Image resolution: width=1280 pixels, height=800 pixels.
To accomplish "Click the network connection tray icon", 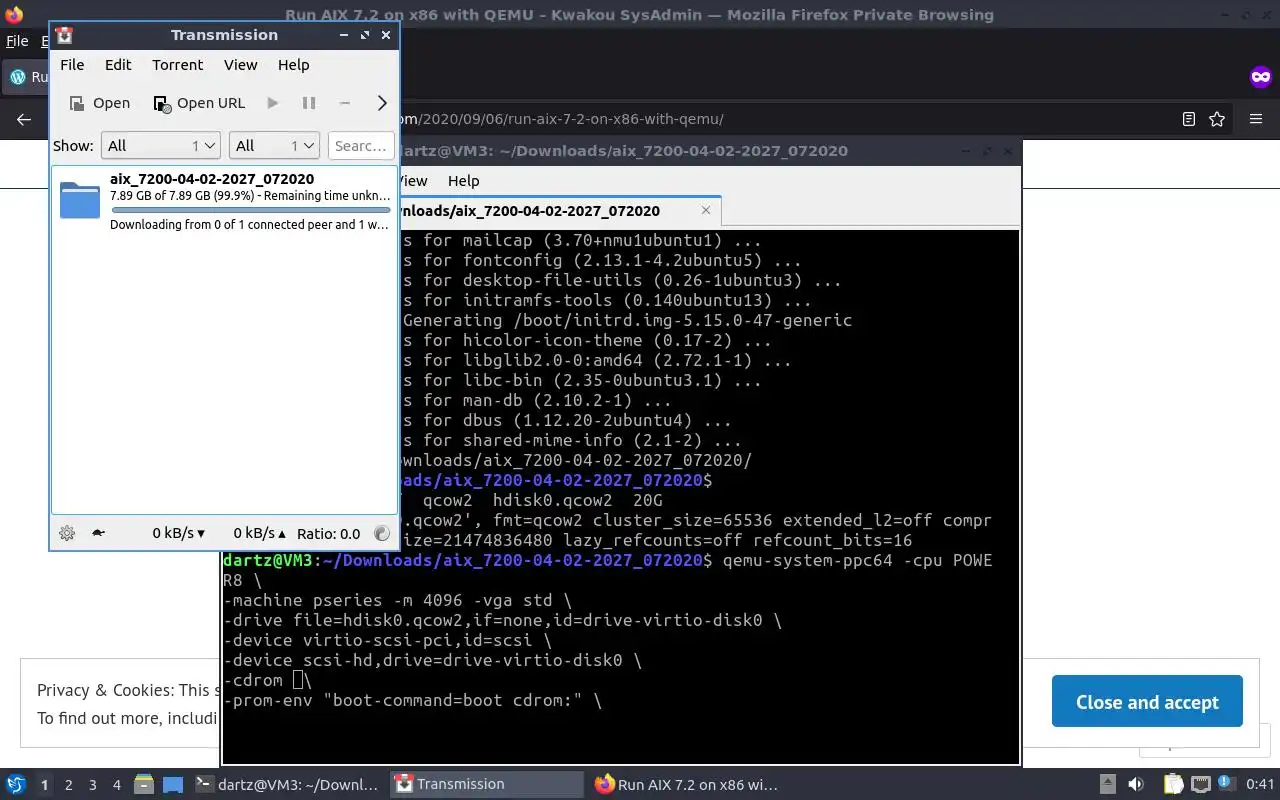I will (x=1201, y=784).
